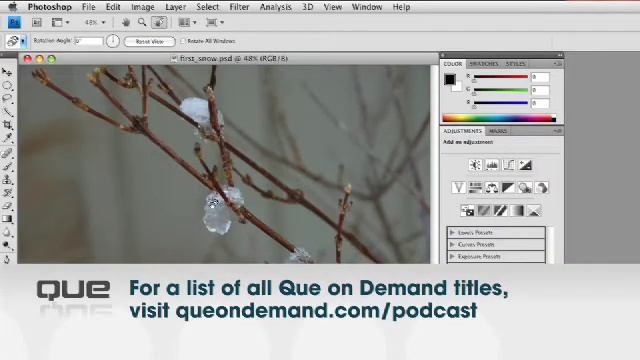This screenshot has height=360, width=640.
Task: Select the Gradient tool
Action: point(7,219)
